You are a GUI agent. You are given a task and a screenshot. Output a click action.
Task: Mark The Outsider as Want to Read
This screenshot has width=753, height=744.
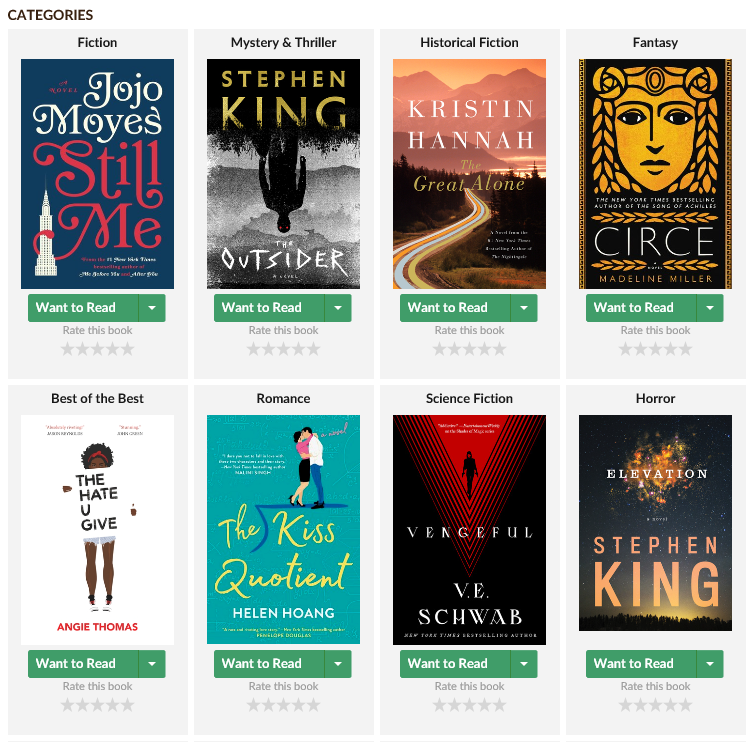tap(269, 308)
